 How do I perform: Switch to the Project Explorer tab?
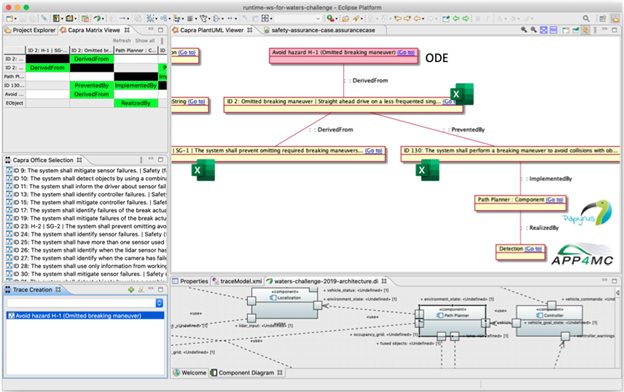coord(30,30)
